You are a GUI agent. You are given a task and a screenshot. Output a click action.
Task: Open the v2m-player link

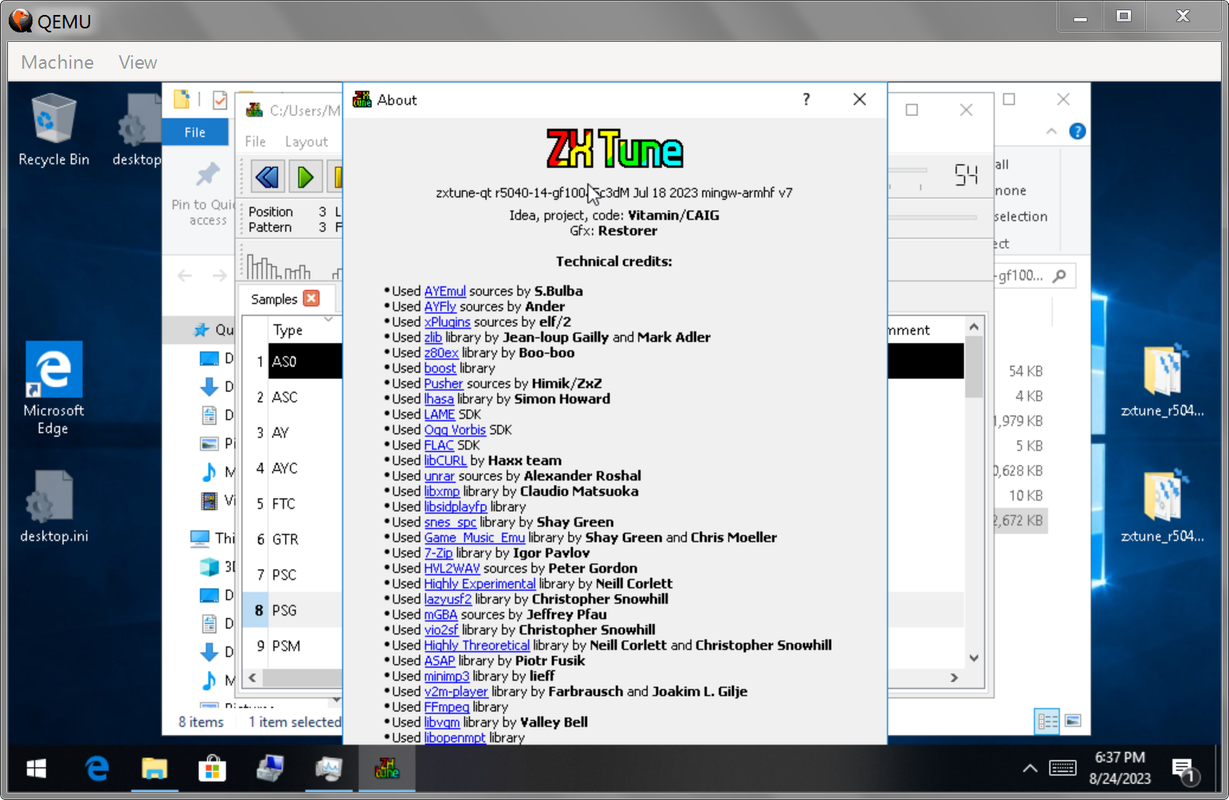click(x=456, y=691)
